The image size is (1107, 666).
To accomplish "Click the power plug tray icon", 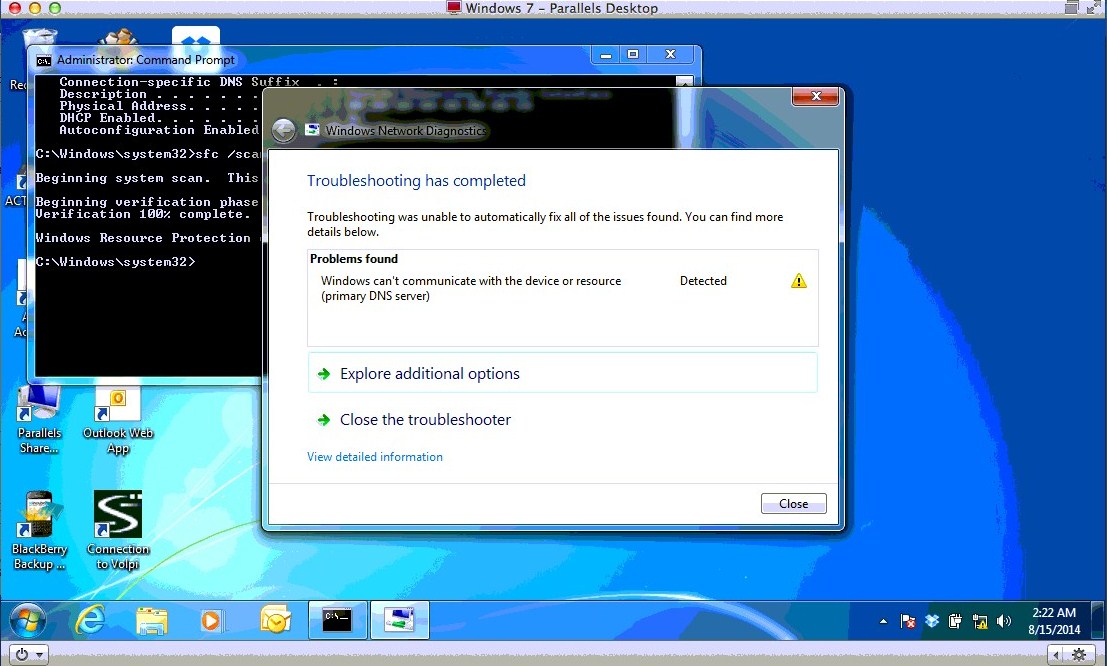I will point(955,621).
